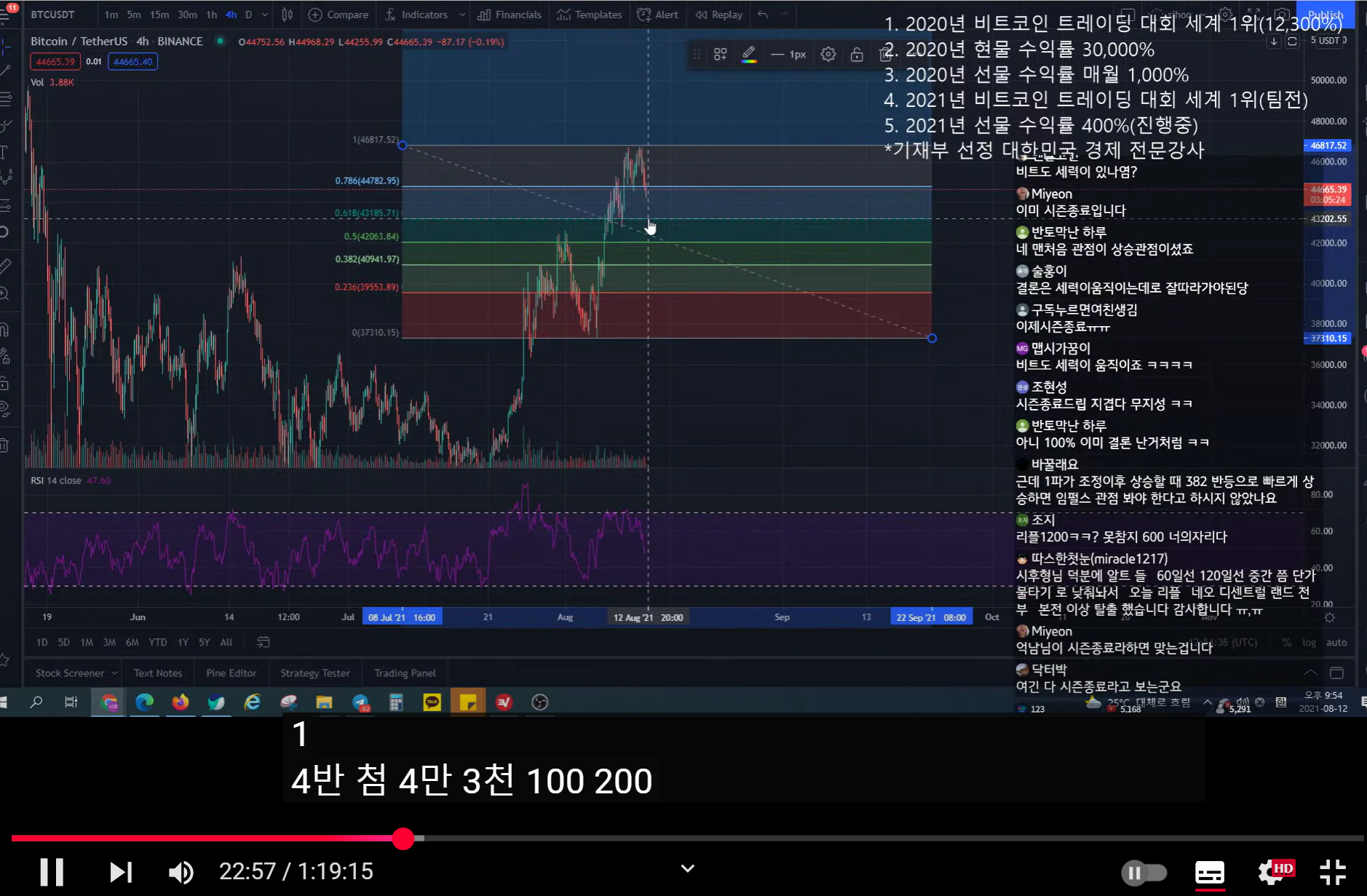The height and width of the screenshot is (896, 1367).
Task: Expand the Indicators favorites dropdown arrow
Action: click(x=461, y=15)
